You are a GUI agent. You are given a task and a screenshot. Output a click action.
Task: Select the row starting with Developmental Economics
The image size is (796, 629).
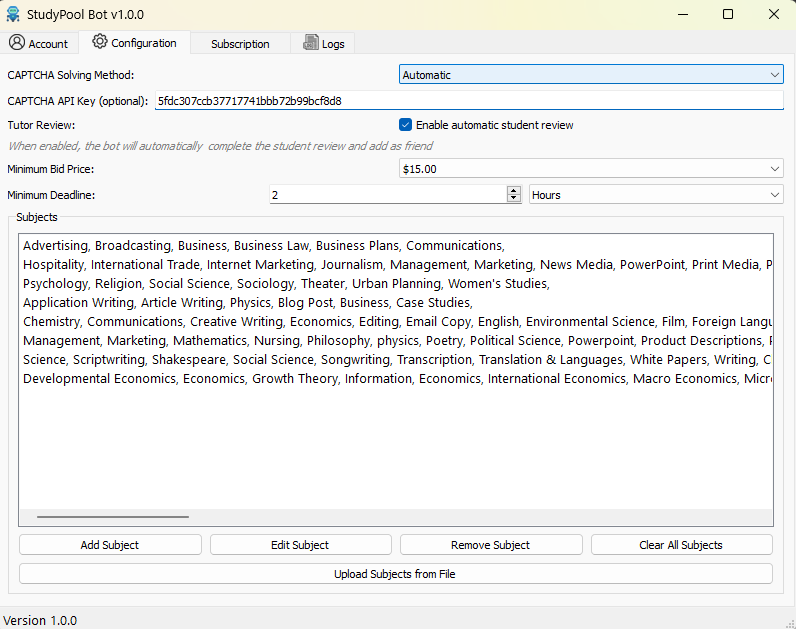[x=396, y=379]
